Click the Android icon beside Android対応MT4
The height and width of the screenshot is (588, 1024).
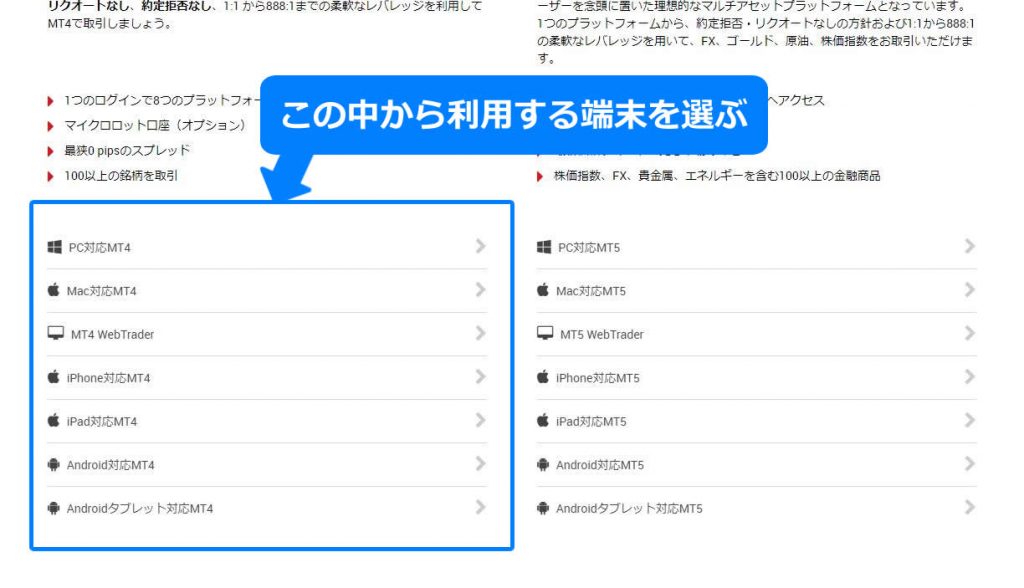coord(54,465)
